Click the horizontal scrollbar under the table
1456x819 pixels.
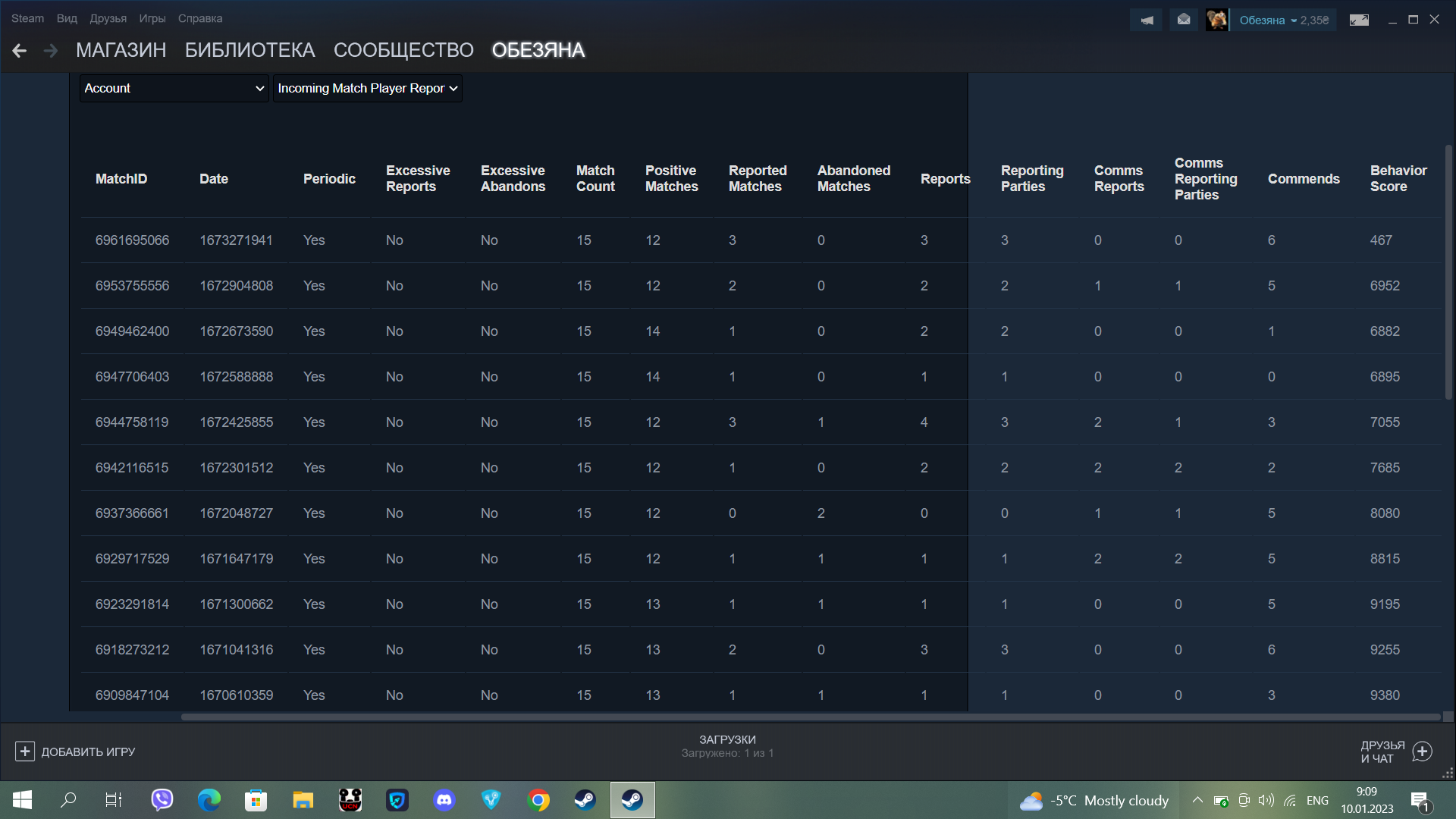pos(810,717)
